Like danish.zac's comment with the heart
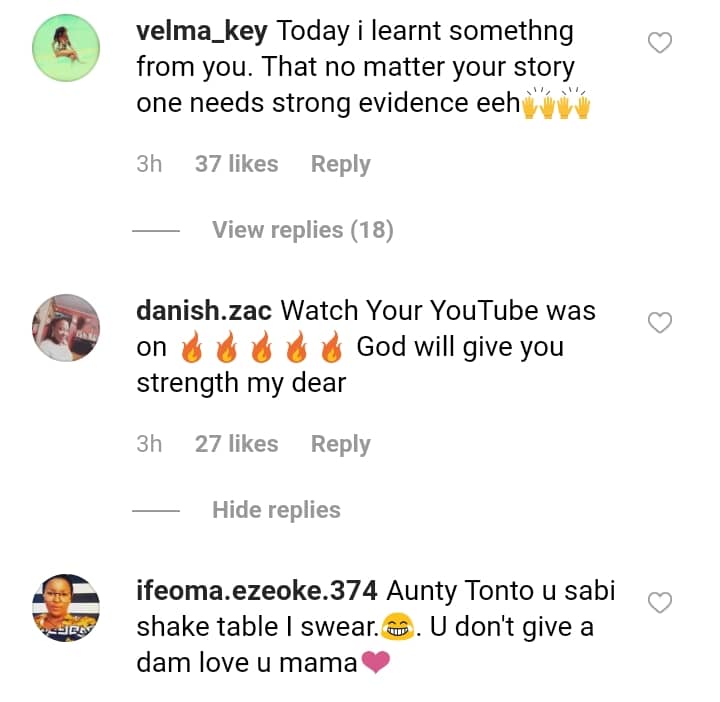Screen dimensions: 720x702 click(660, 323)
